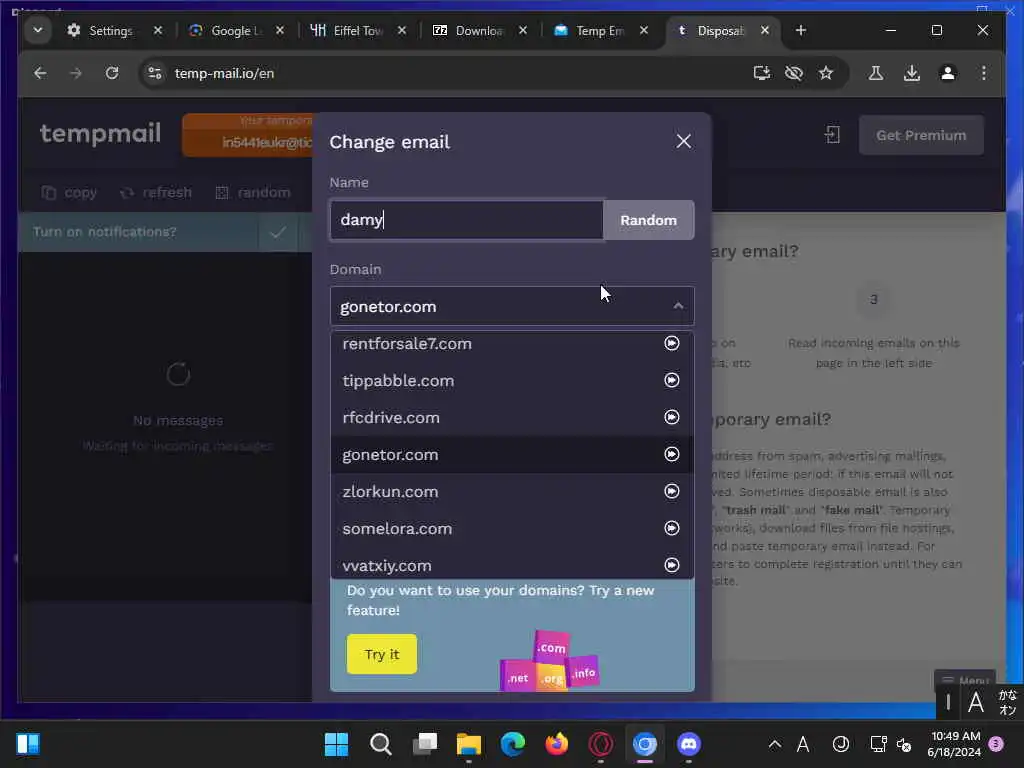1024x768 pixels.
Task: Open the clock showing 10:49 AM
Action: pyautogui.click(x=955, y=744)
